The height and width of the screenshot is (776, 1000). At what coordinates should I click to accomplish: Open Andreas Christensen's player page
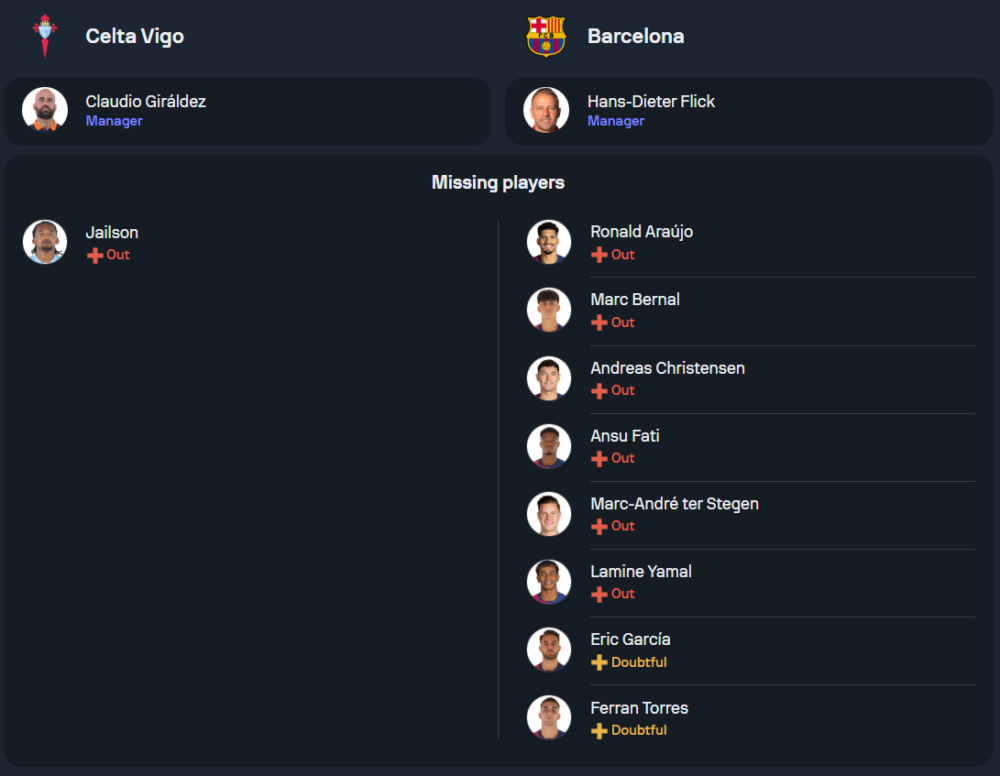[x=667, y=368]
